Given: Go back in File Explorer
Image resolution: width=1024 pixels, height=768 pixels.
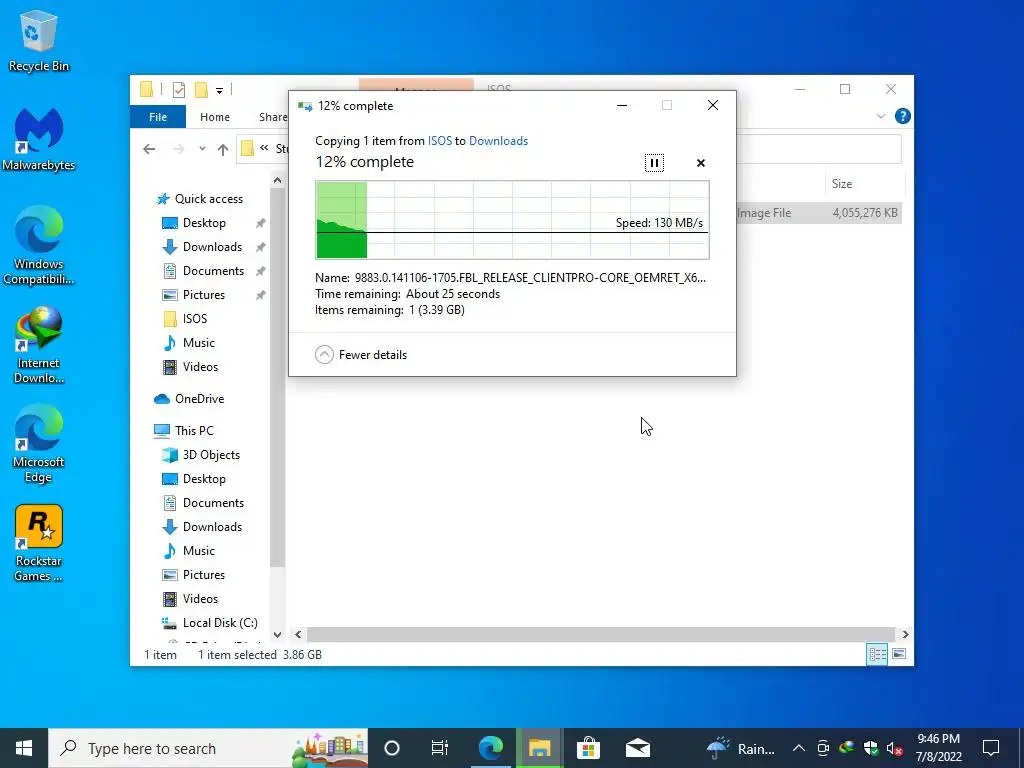Looking at the screenshot, I should (x=149, y=149).
